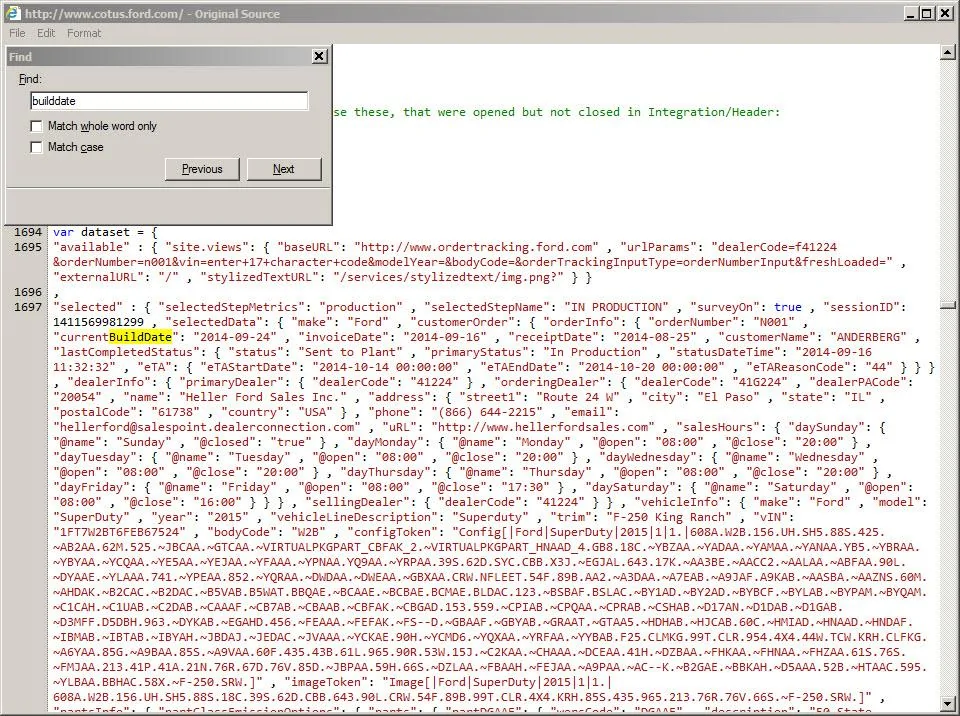The image size is (960, 716).
Task: Click line number 1696
Action: 28,292
